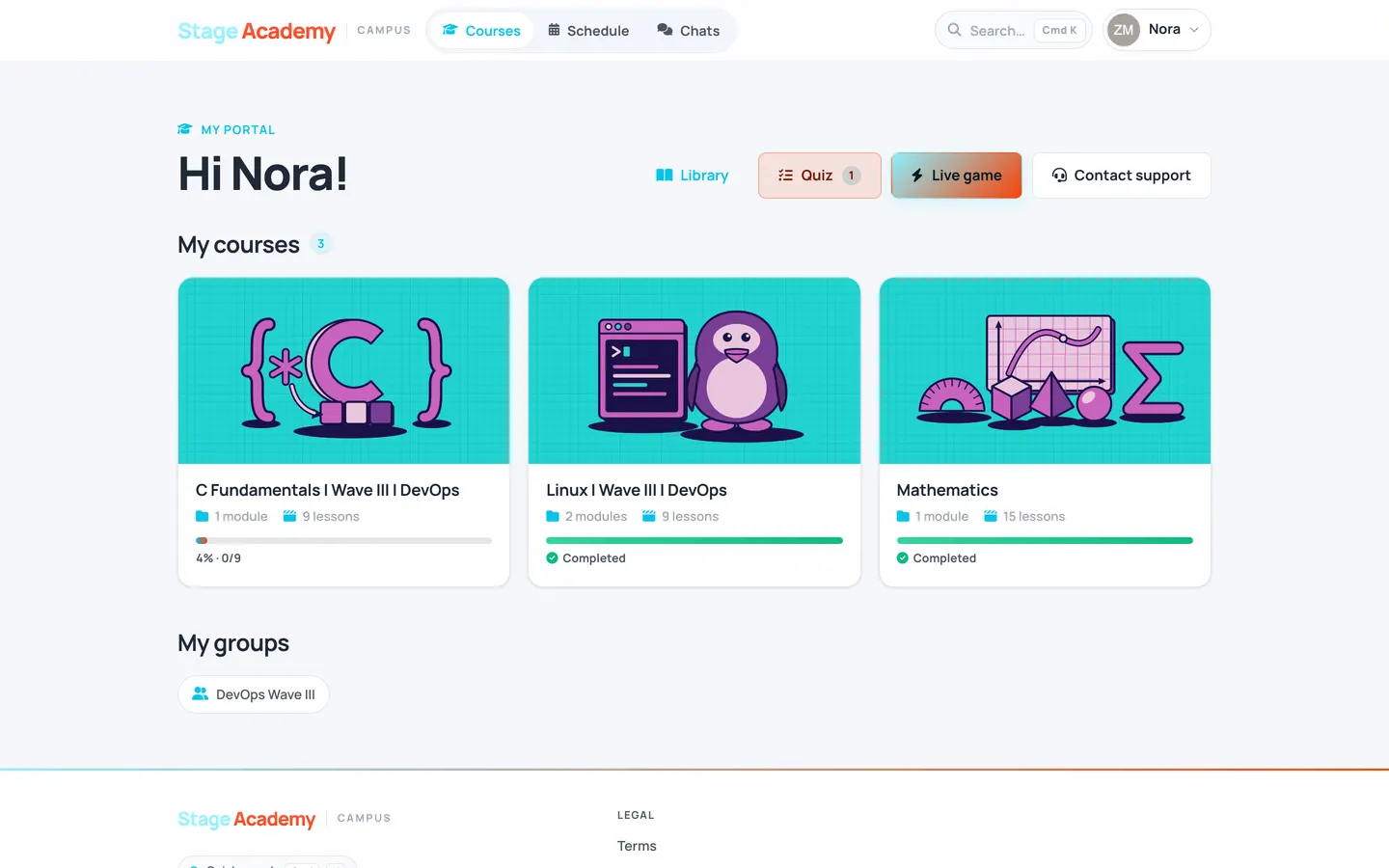1389x868 pixels.
Task: Open the Mathematics course thumbnail
Action: (x=1045, y=370)
